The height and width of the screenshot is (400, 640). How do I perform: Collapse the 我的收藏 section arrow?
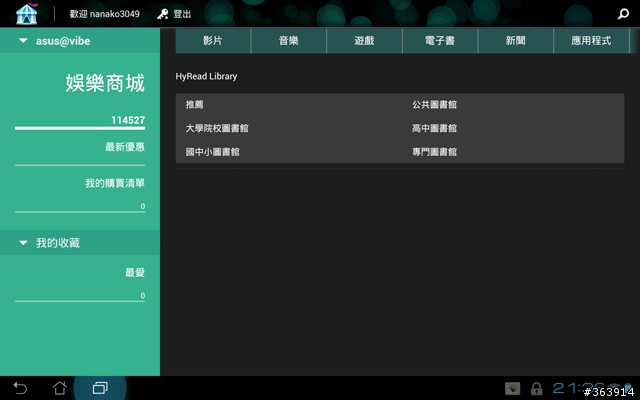click(x=23, y=243)
